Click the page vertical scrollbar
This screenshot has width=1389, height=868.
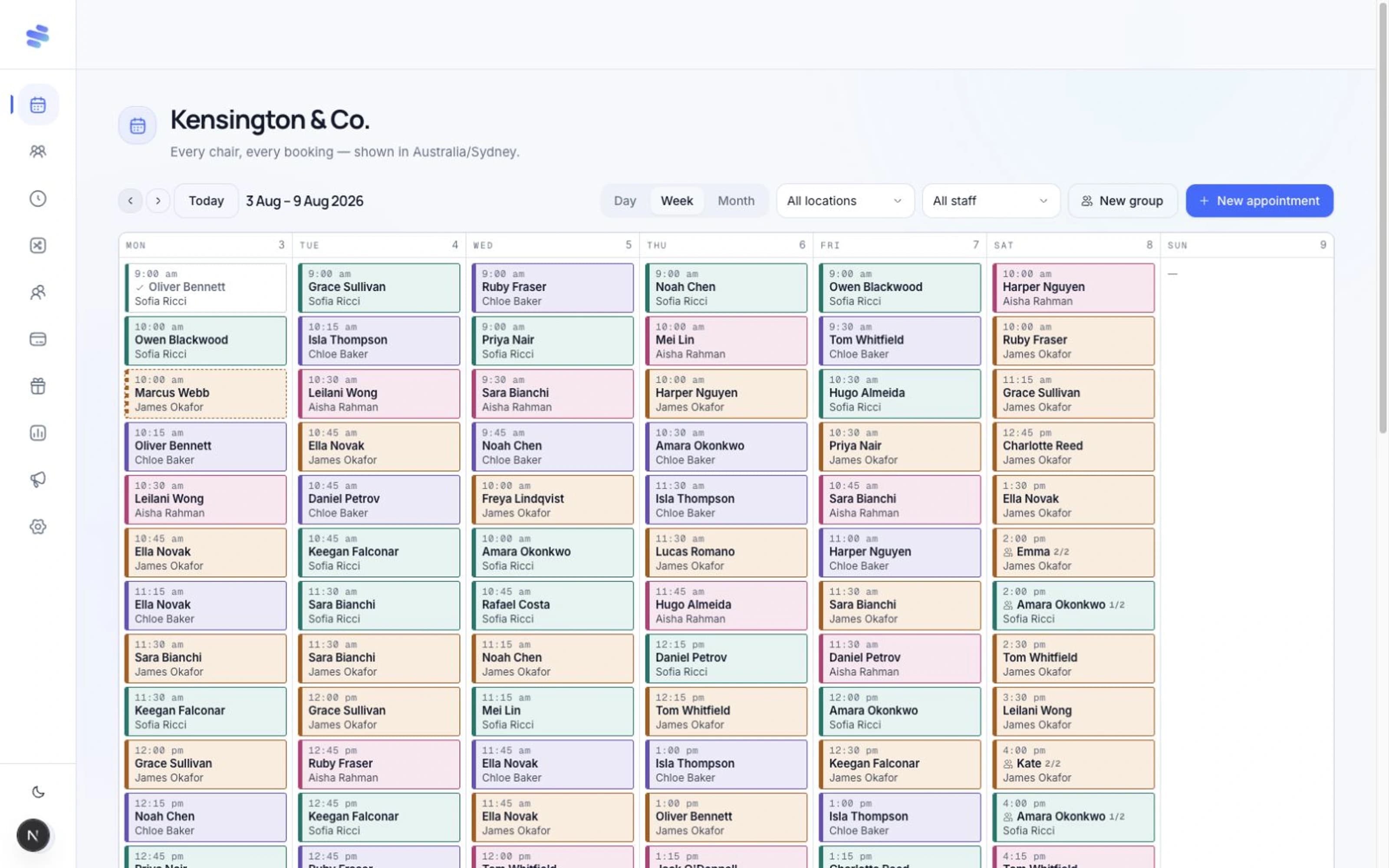click(x=1382, y=218)
